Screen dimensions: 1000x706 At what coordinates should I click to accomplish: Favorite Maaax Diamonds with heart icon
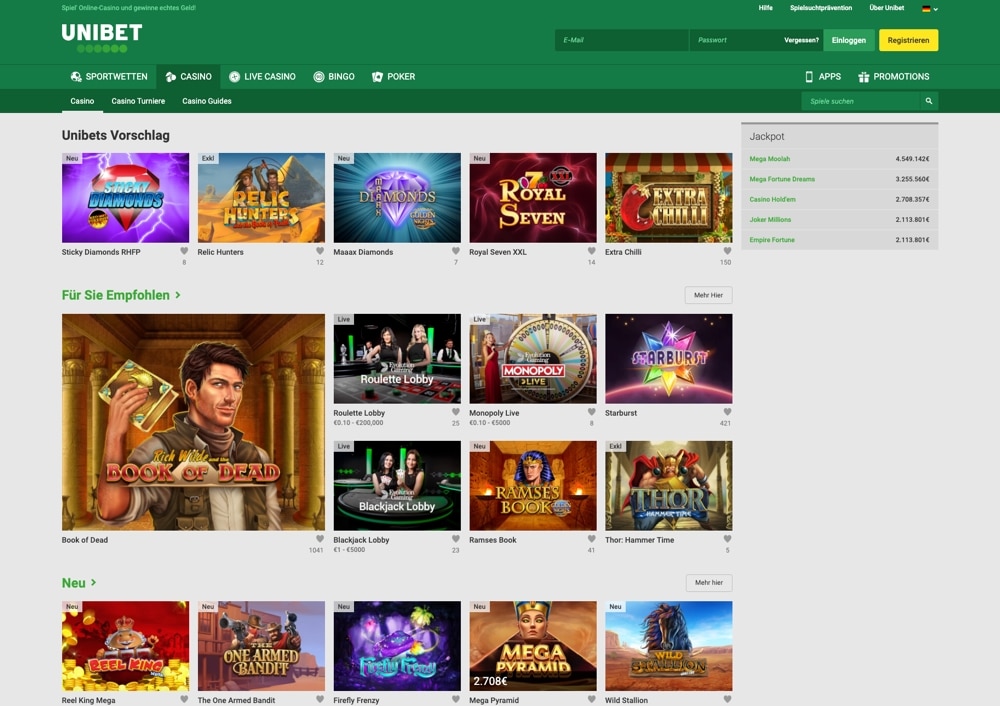456,251
